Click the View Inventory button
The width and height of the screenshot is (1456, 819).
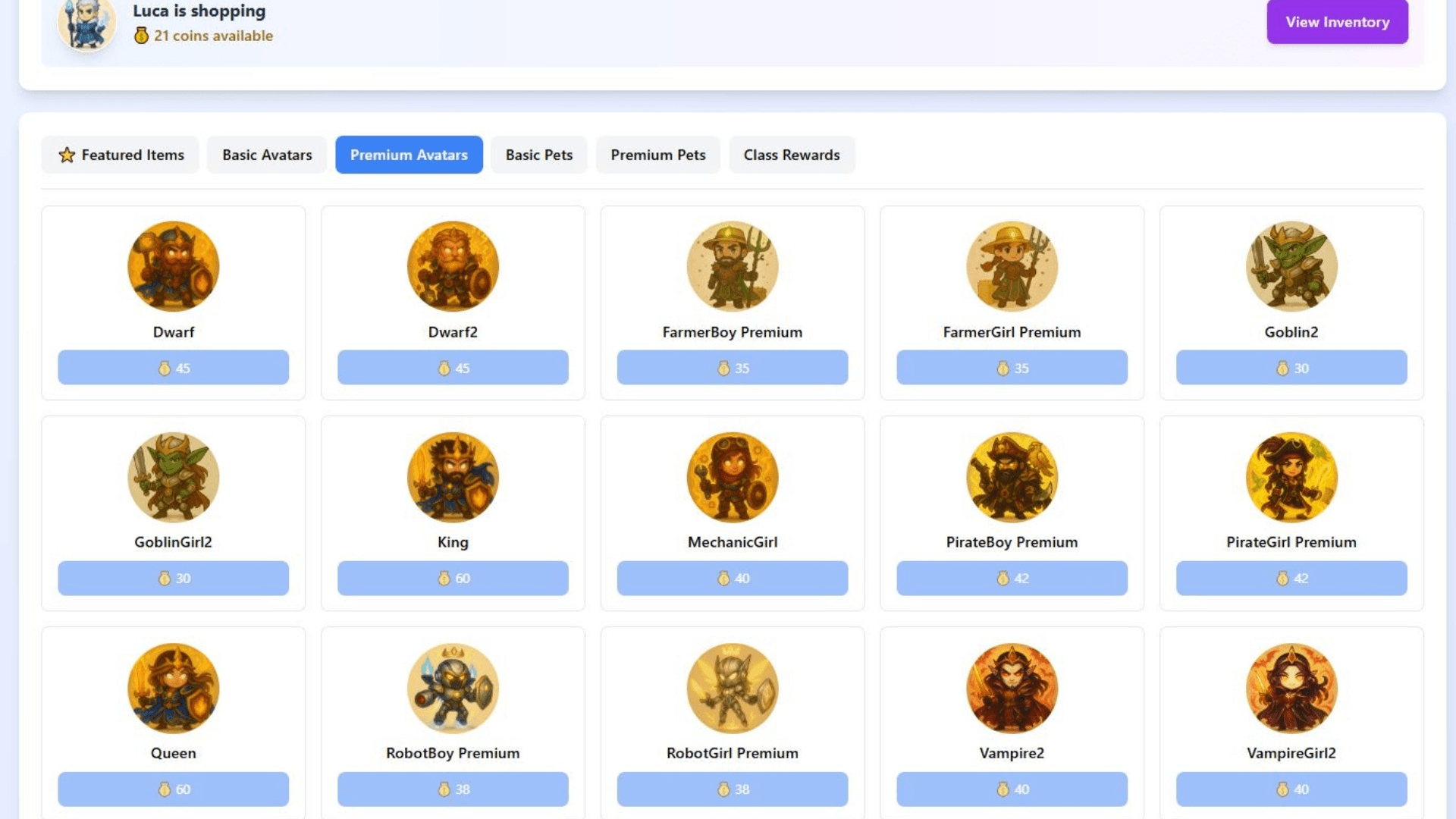point(1337,22)
